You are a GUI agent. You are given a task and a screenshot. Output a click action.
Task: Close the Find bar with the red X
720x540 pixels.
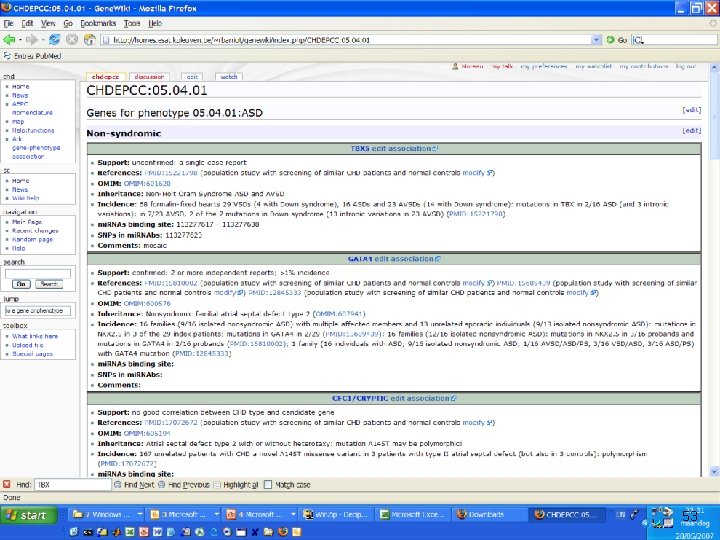coord(6,484)
